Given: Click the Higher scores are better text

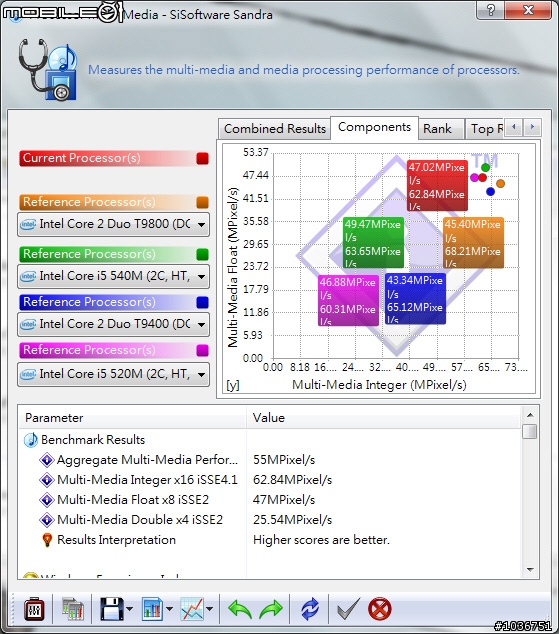Looking at the screenshot, I should 321,540.
